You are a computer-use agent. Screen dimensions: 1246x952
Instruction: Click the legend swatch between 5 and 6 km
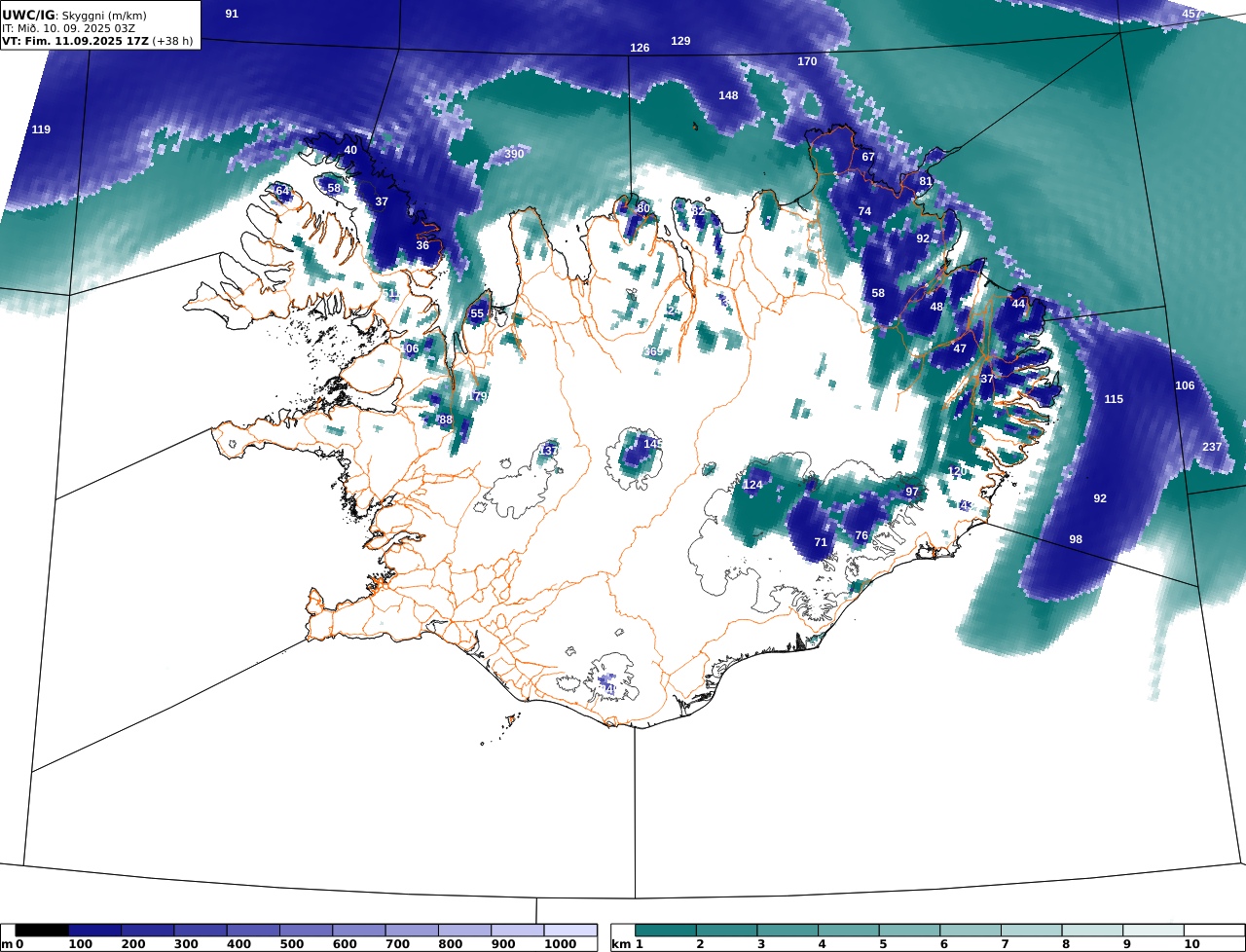coord(910,931)
